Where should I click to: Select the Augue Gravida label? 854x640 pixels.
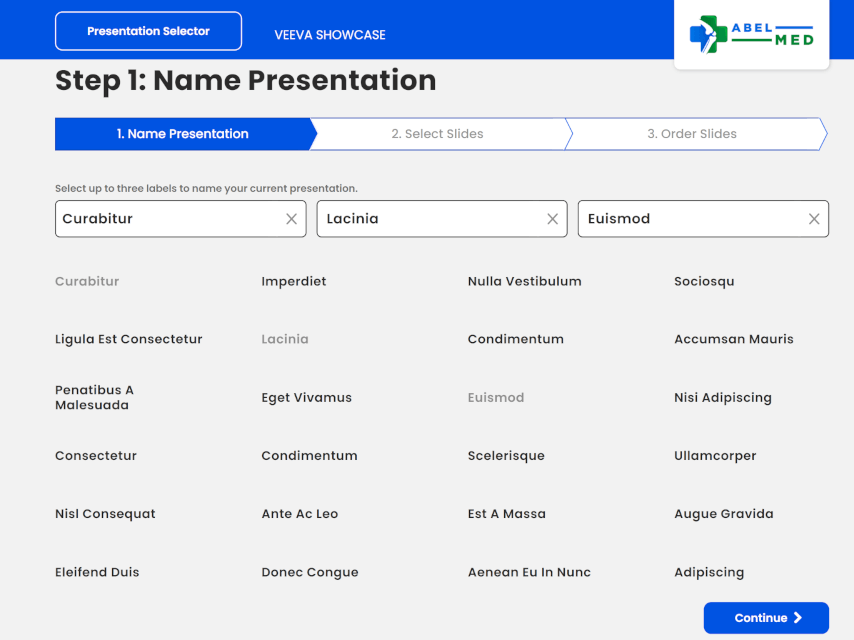[x=723, y=514]
